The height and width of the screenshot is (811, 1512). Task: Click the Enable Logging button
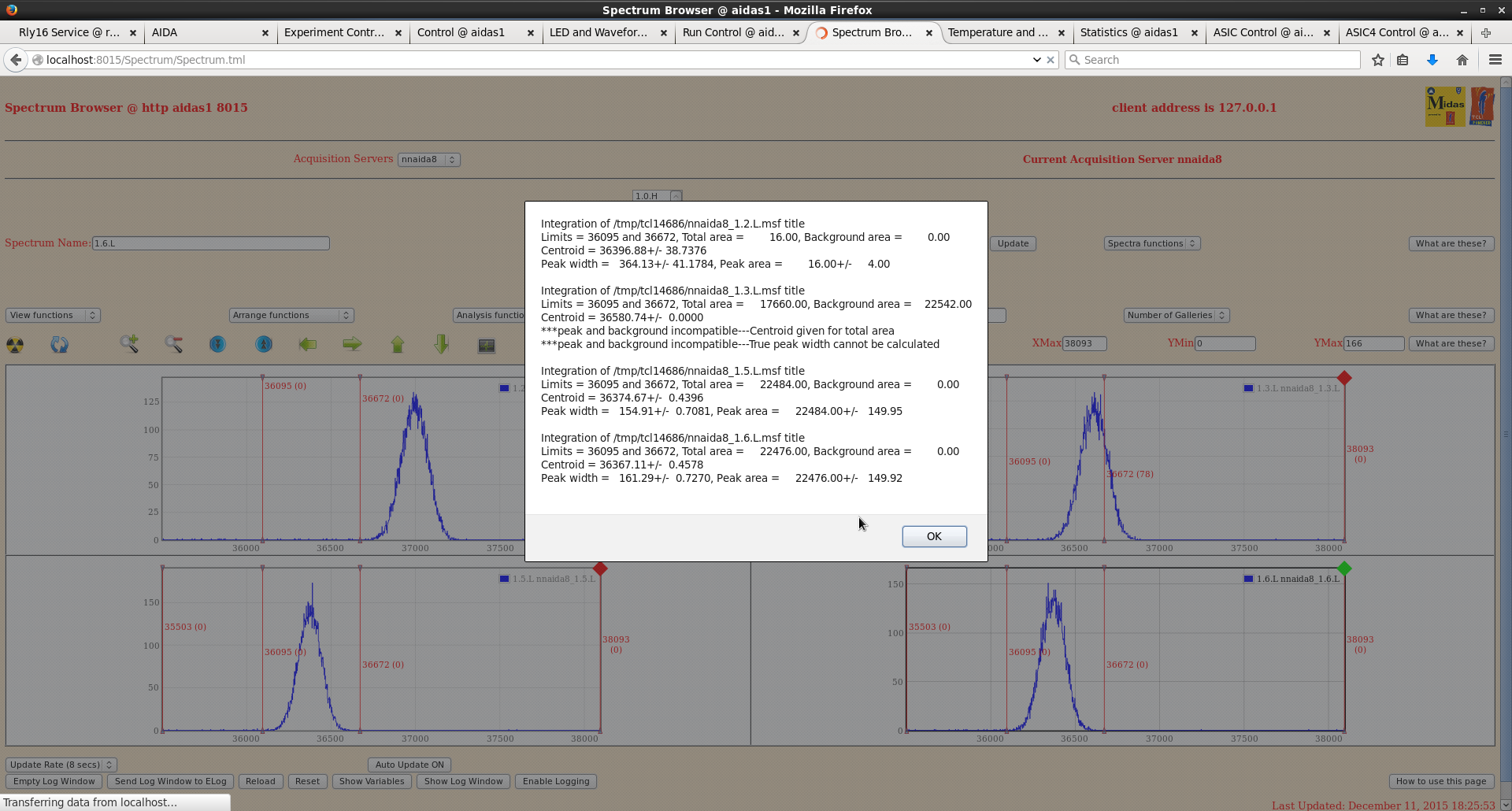pyautogui.click(x=556, y=782)
